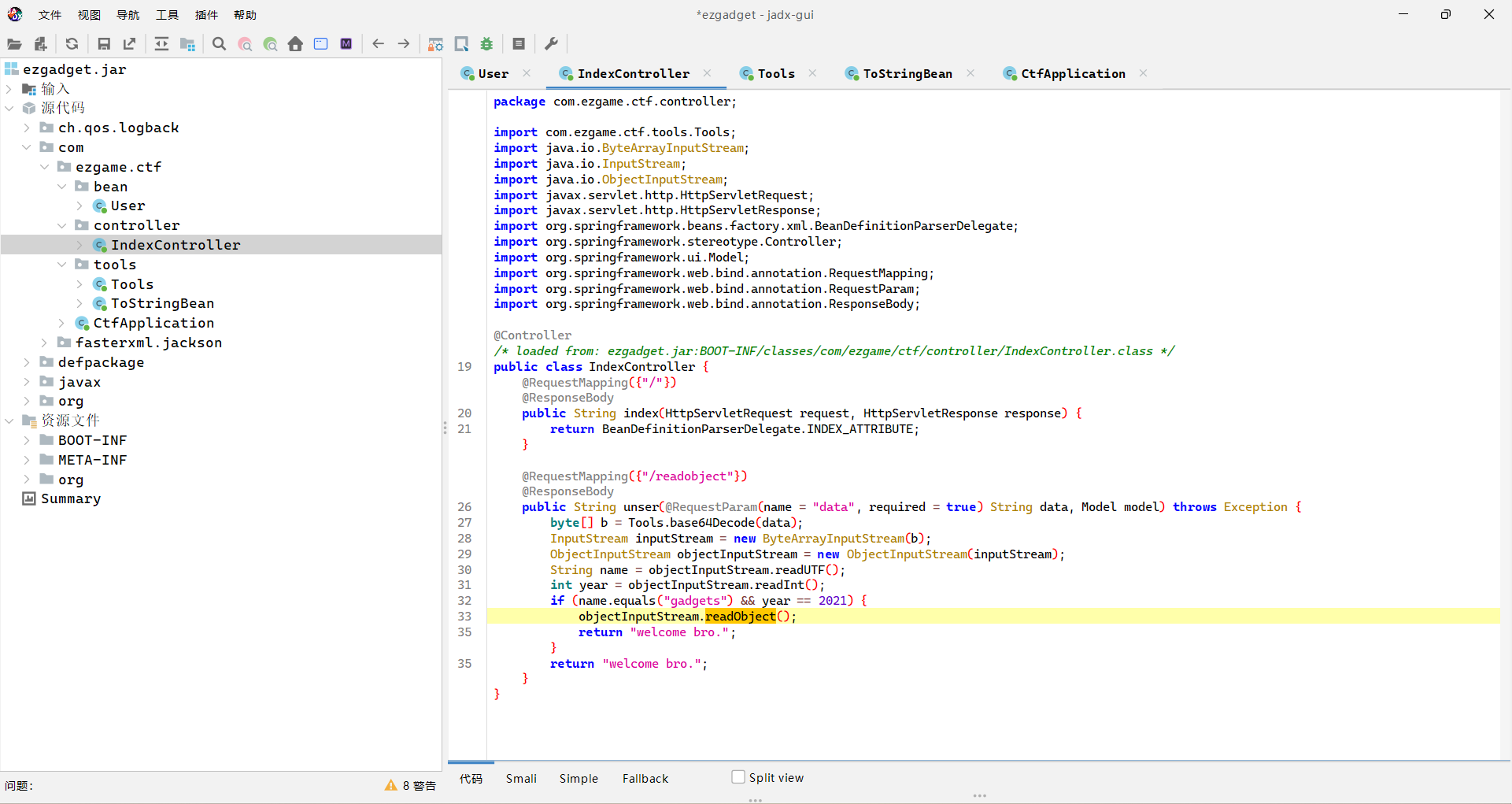Click the open file folder icon

coord(14,44)
